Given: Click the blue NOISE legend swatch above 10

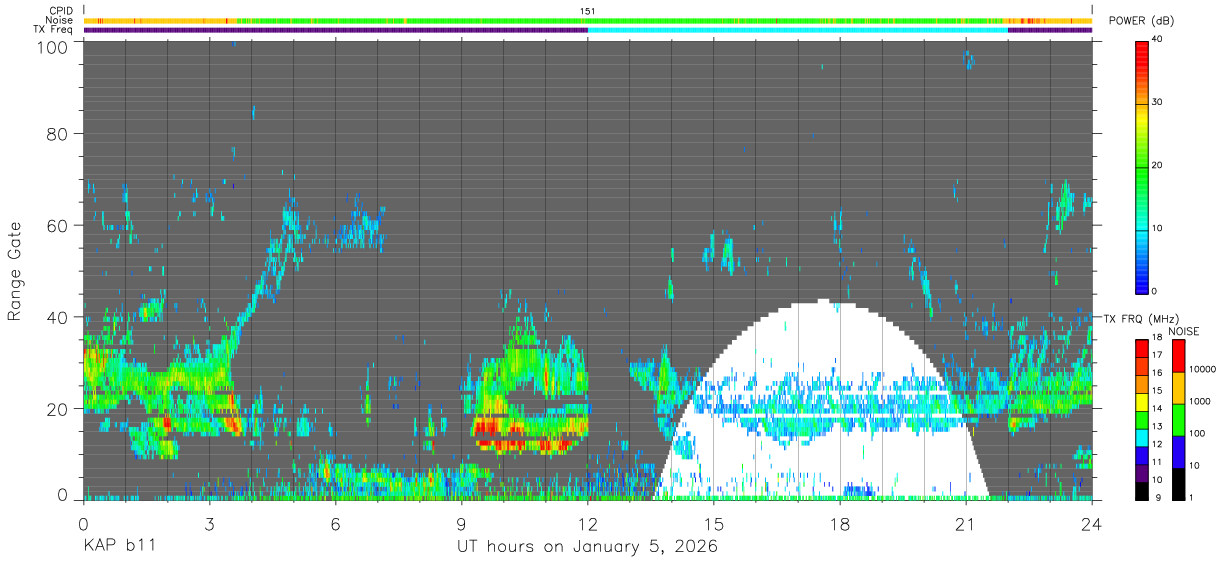Looking at the screenshot, I should [x=1177, y=452].
